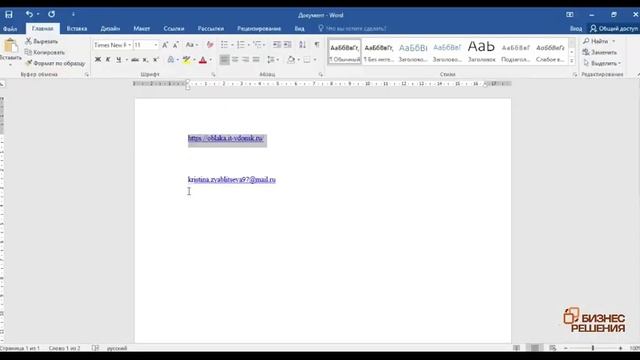Select the Обычный style

tap(345, 51)
